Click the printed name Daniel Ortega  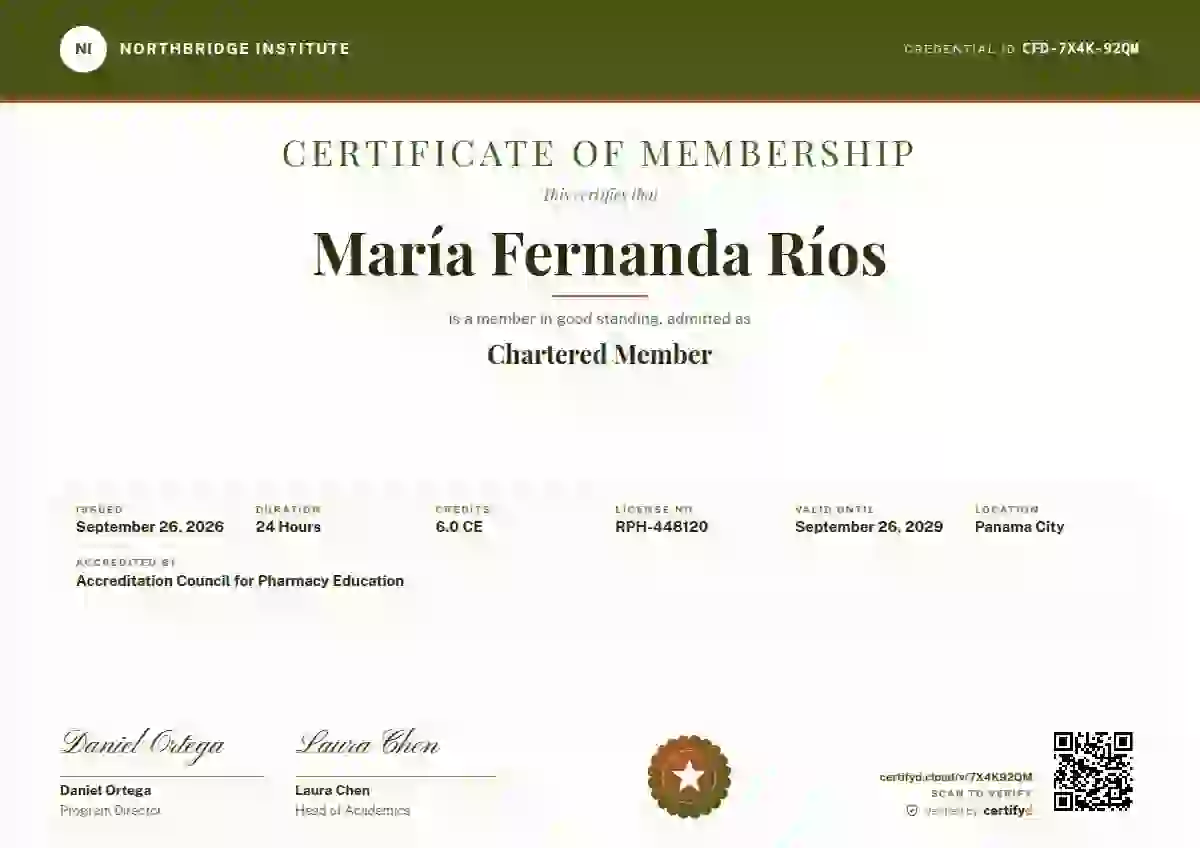click(106, 790)
